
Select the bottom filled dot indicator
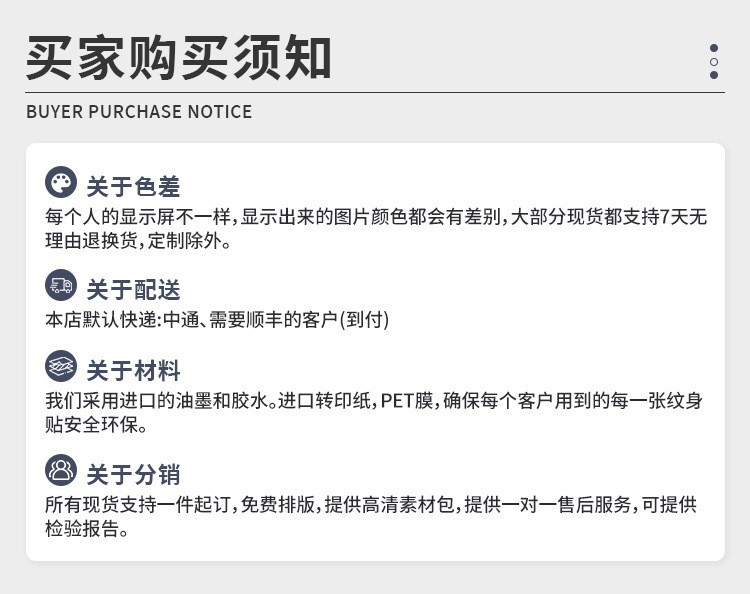[714, 75]
